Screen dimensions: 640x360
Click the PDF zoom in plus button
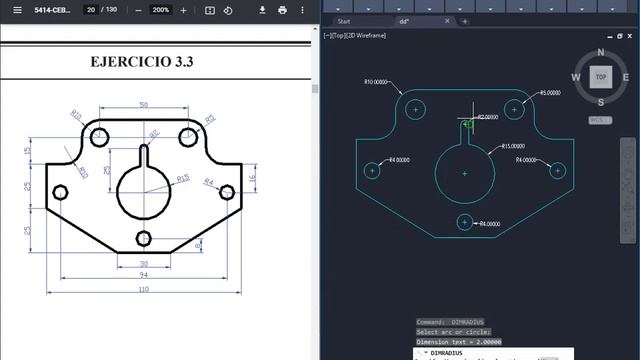point(183,10)
